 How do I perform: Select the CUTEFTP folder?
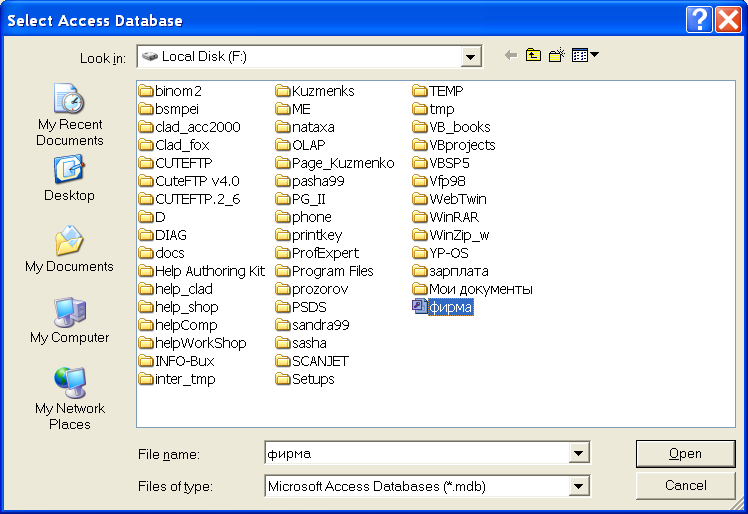click(x=176, y=163)
